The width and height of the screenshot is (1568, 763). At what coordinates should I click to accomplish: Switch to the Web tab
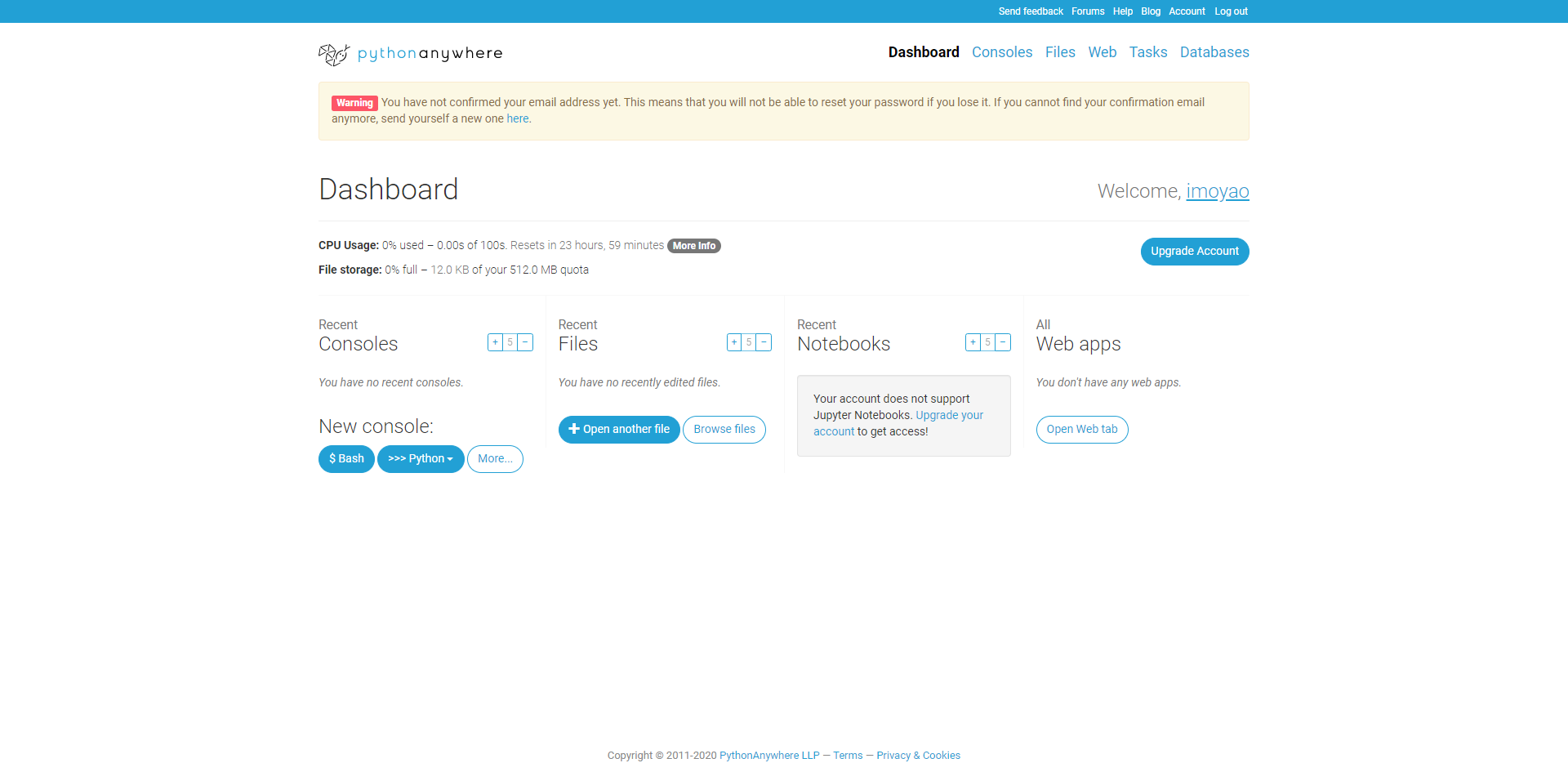click(1102, 52)
